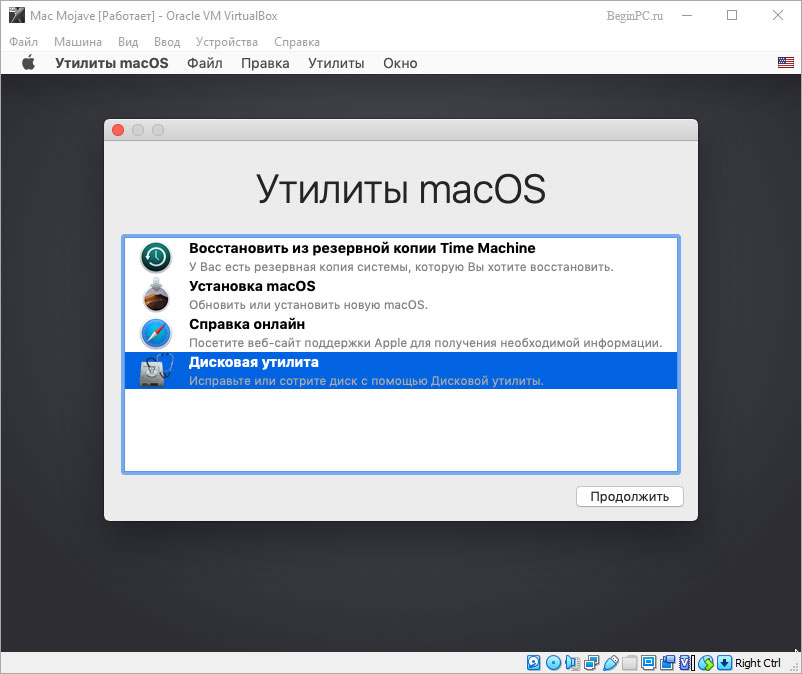Click the text 'Посетите веб-сайт поддержки Apple'
This screenshot has height=674, width=802.
298,343
